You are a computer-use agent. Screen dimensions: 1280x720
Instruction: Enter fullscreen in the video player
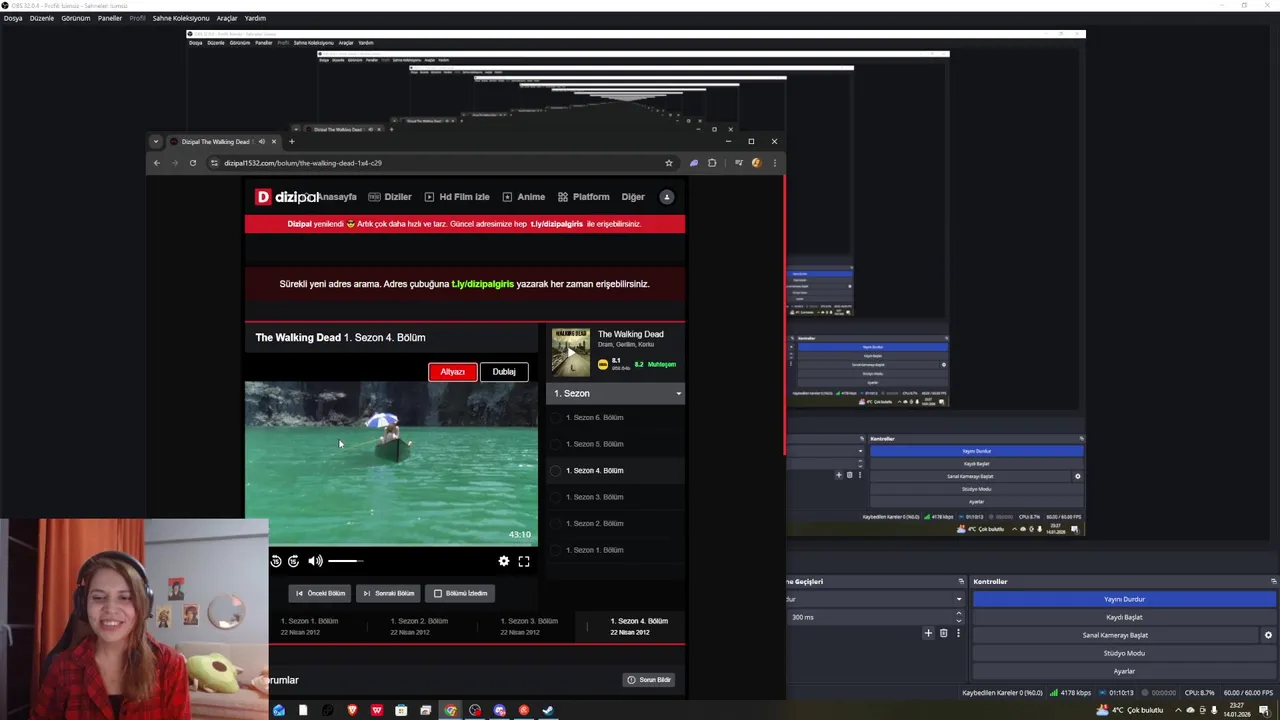pyautogui.click(x=524, y=561)
